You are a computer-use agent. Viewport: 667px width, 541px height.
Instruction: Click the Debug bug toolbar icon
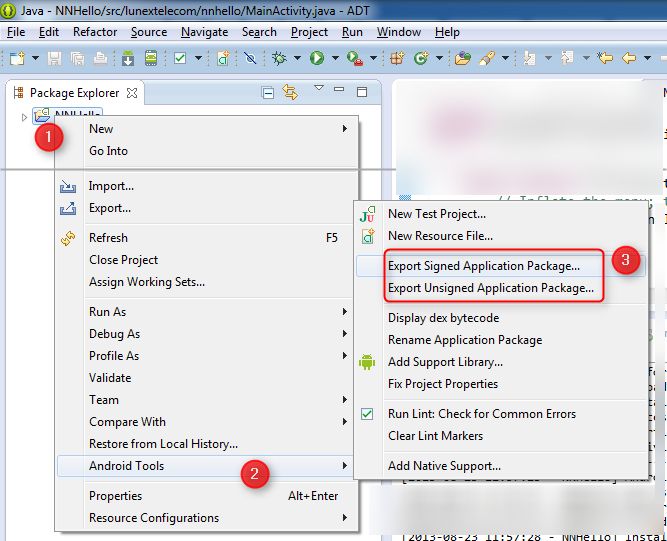tap(279, 58)
